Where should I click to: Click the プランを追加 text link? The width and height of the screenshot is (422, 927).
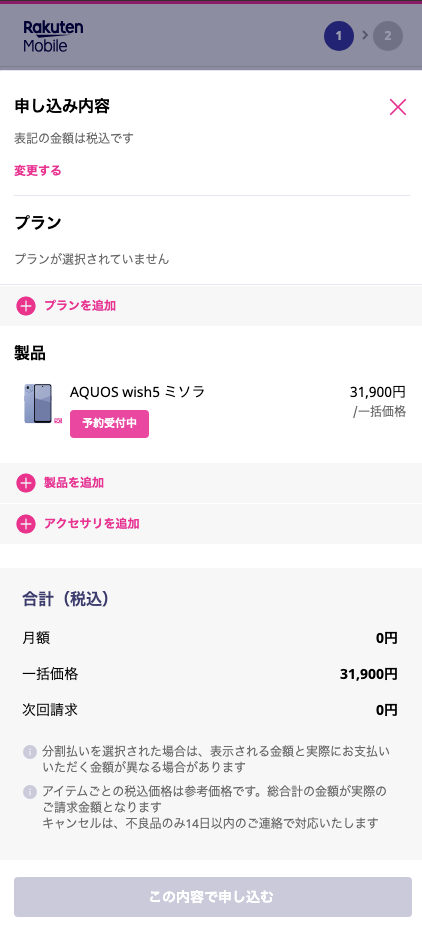[80, 306]
